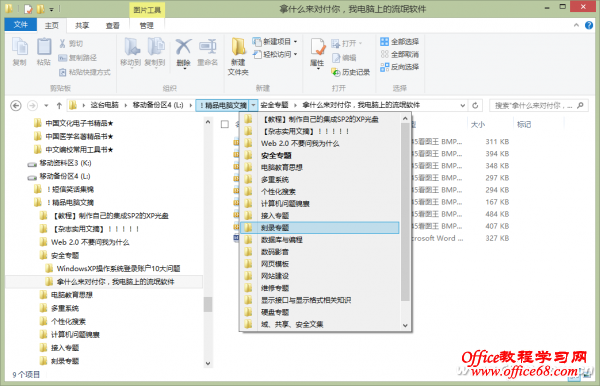The image size is (600, 386).
Task: Open the File (文件) tab
Action: coord(21,25)
